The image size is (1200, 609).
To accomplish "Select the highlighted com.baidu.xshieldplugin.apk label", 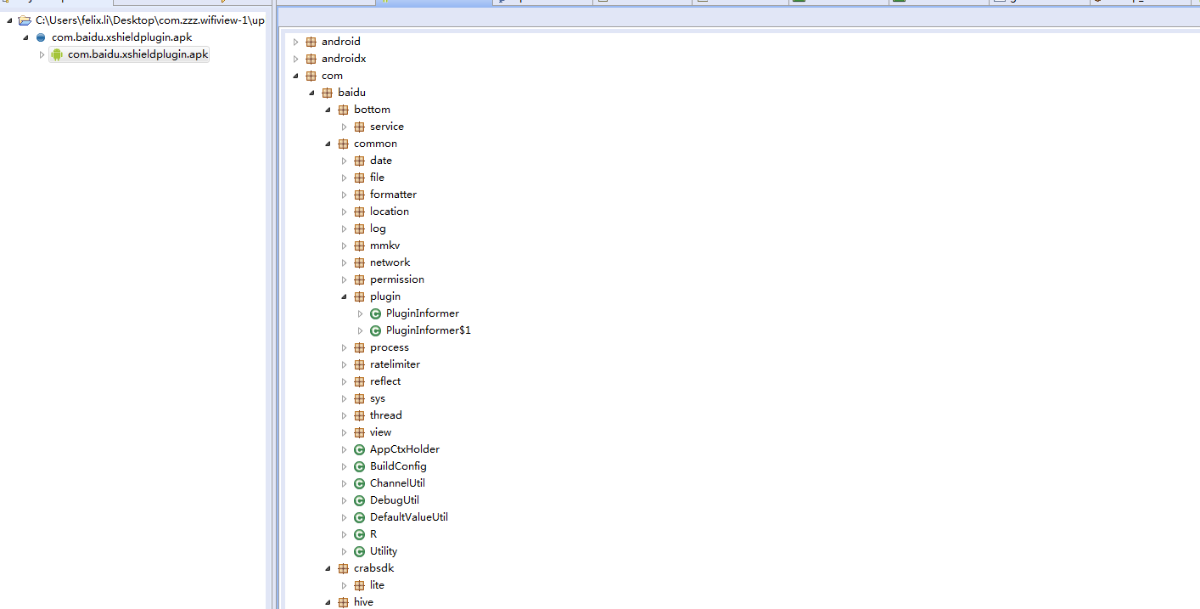I will click(x=138, y=55).
